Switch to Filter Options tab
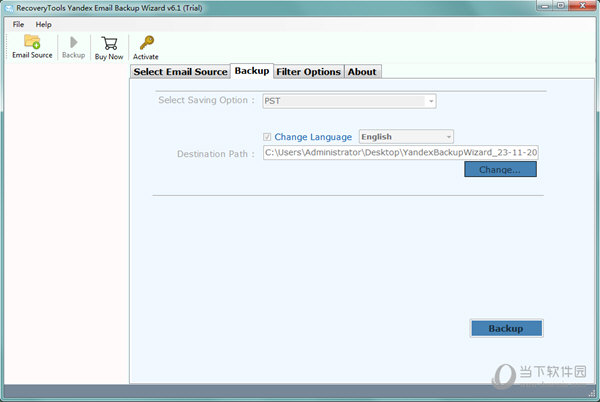 (x=308, y=72)
